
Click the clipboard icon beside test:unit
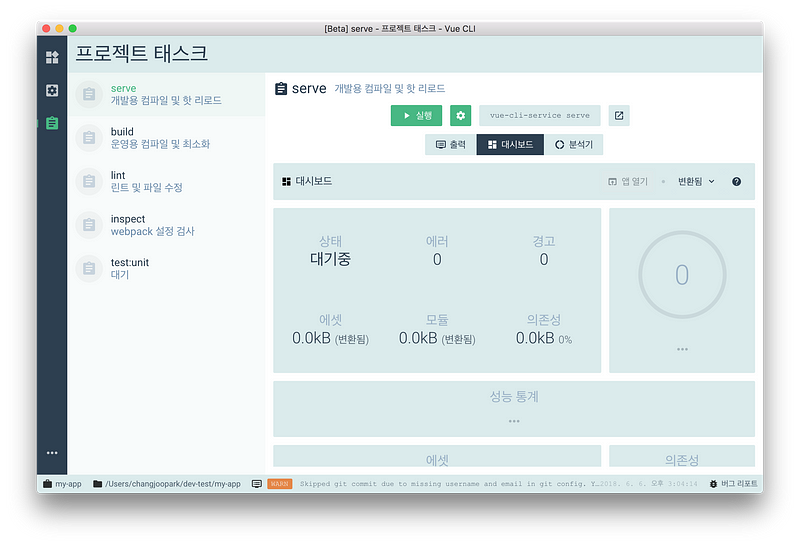coord(89,268)
